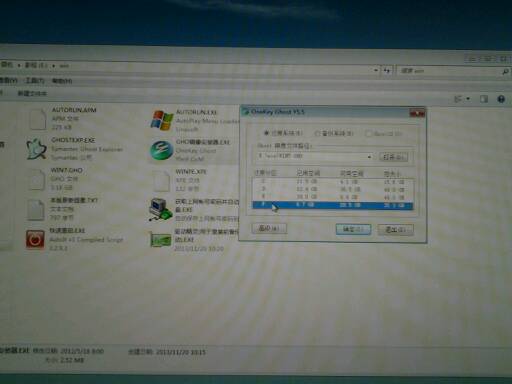512x384 pixels.
Task: Expand the address bar history dropdown
Action: (376, 70)
